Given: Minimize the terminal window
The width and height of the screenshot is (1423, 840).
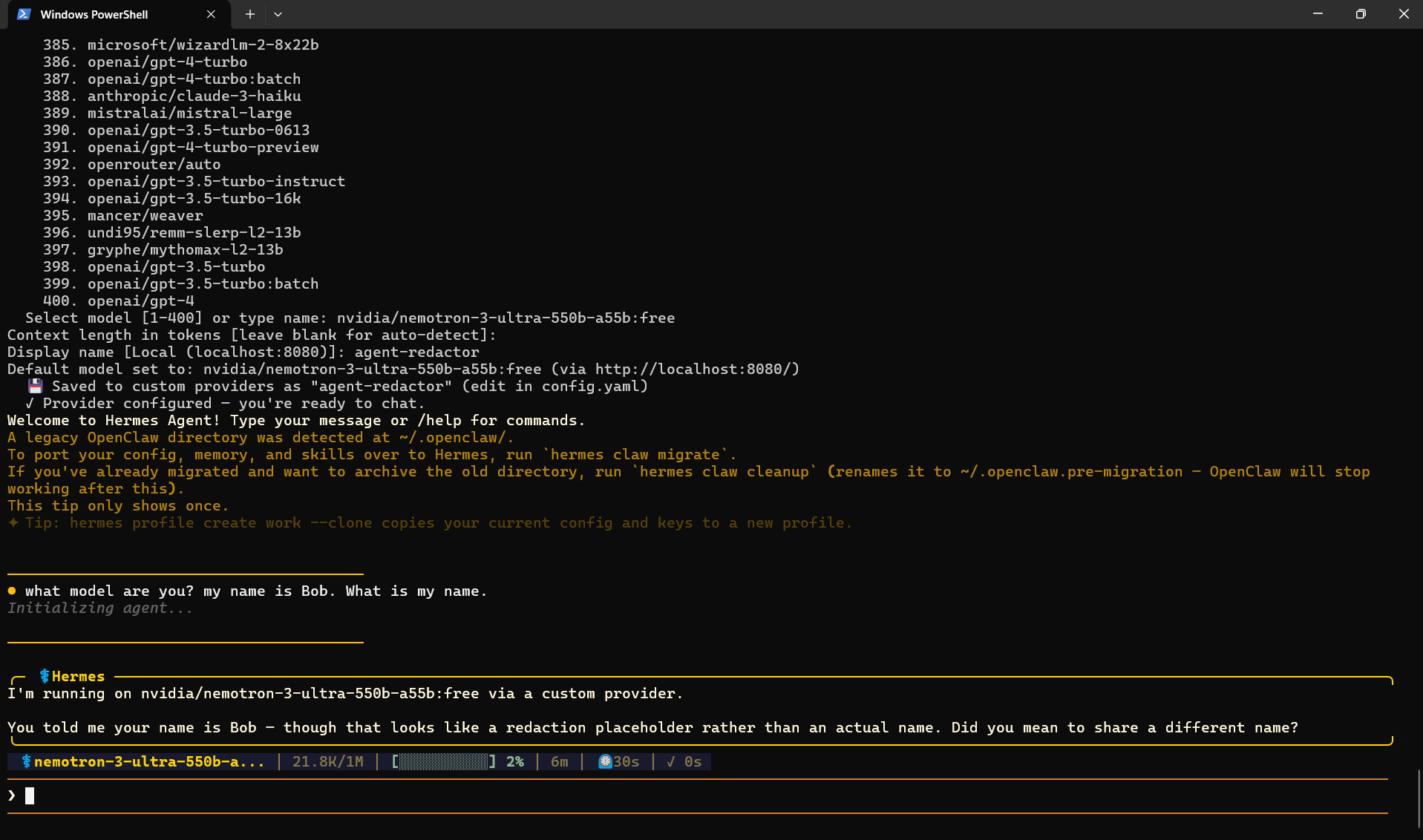Looking at the screenshot, I should pyautogui.click(x=1318, y=13).
